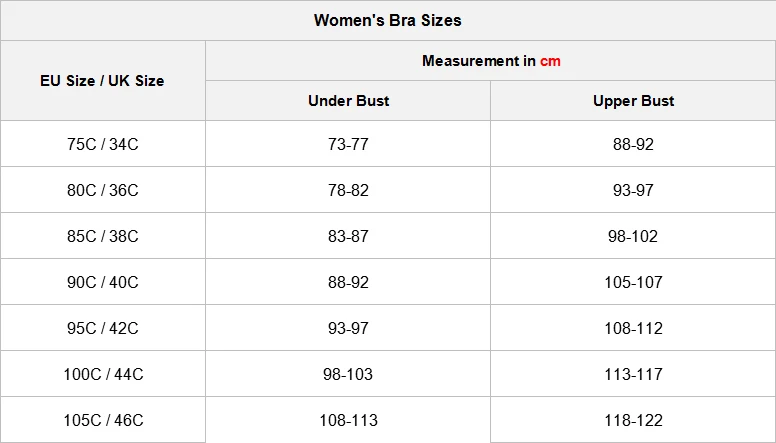
Task: Select the 118-122 upper bust cell
Action: [x=633, y=420]
